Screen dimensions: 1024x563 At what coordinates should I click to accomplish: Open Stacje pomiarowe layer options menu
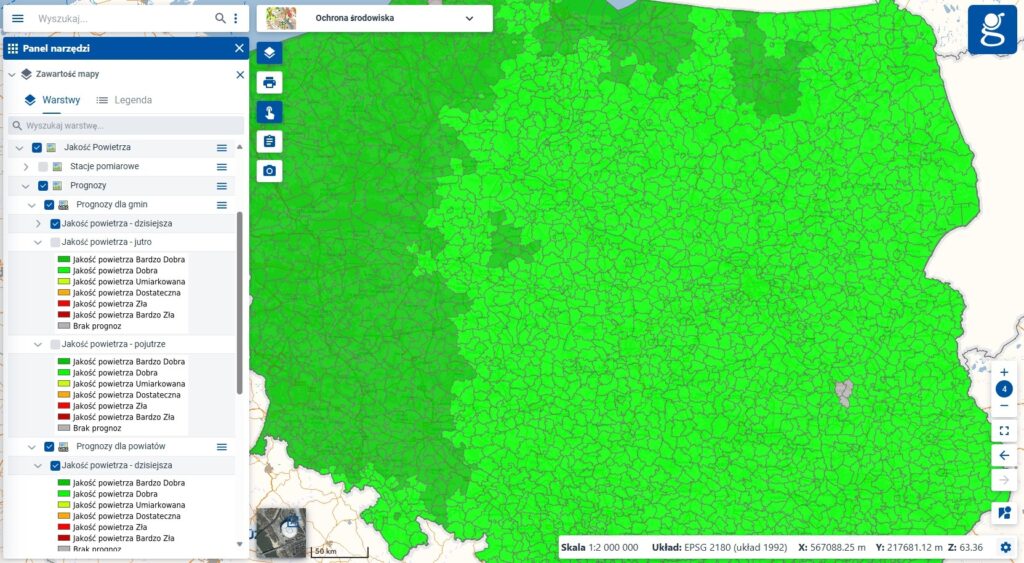coord(221,167)
